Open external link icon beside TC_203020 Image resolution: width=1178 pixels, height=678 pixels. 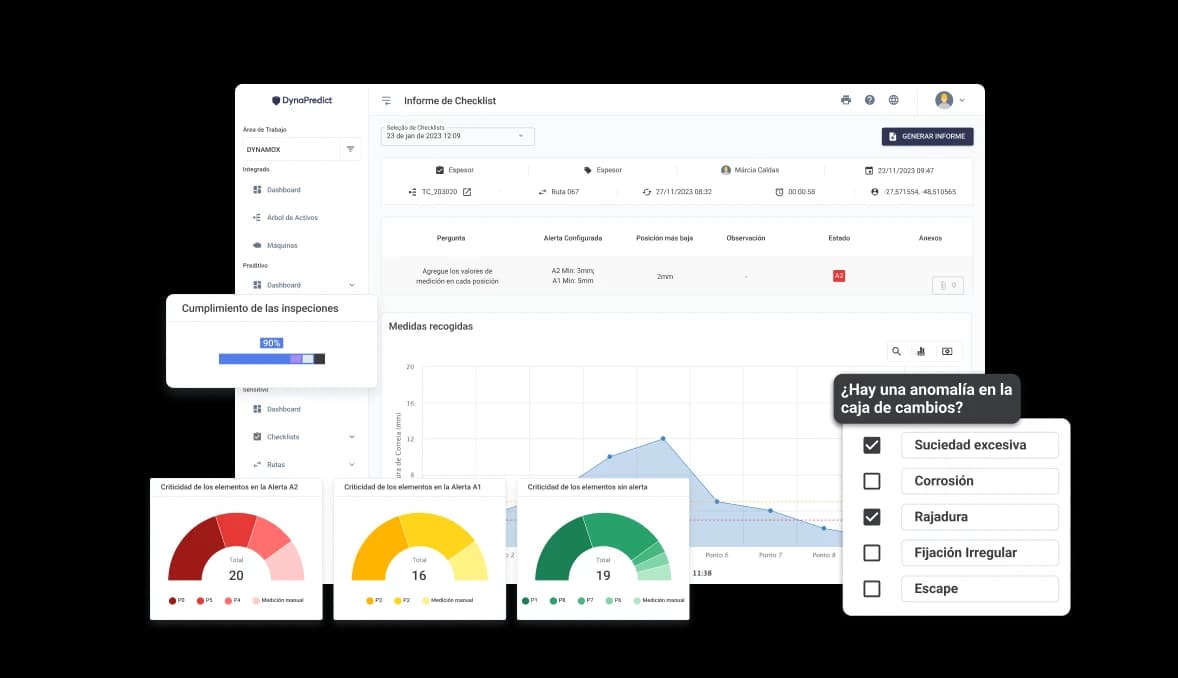tap(467, 192)
